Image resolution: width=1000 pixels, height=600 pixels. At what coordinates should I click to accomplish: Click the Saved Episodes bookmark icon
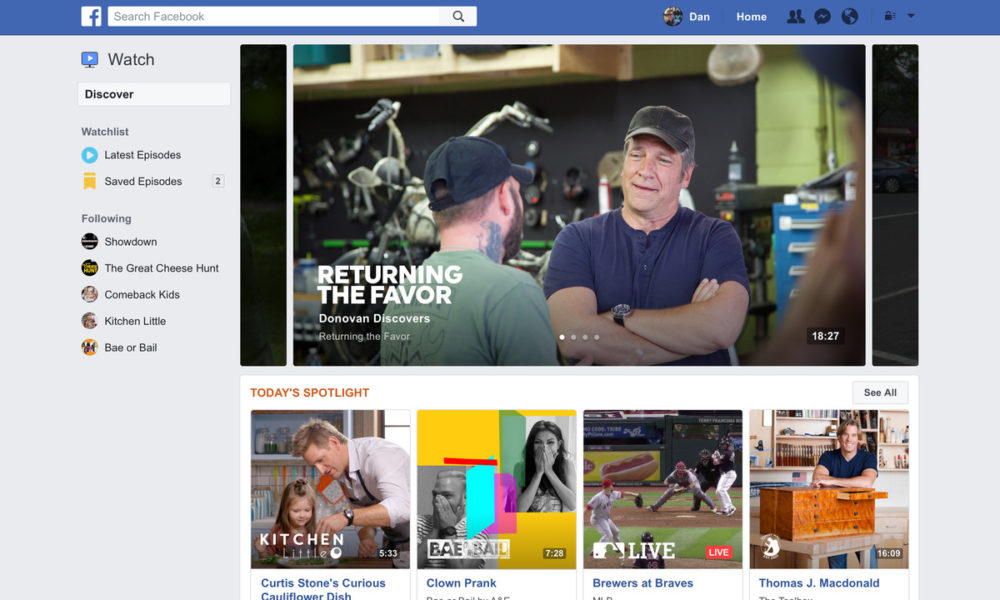coord(90,182)
